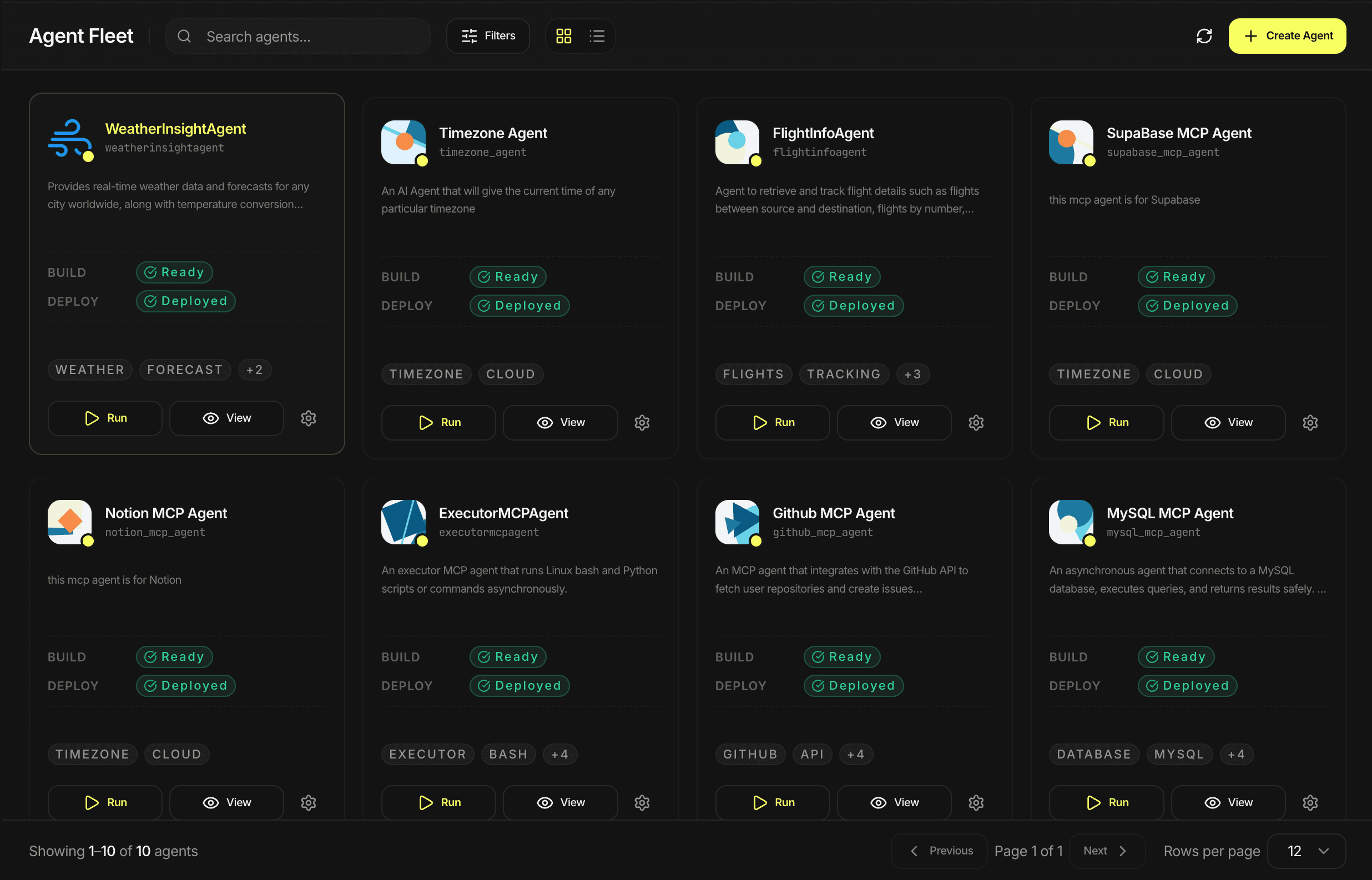Click the DATABASE tag
Image resolution: width=1372 pixels, height=880 pixels.
[1094, 755]
